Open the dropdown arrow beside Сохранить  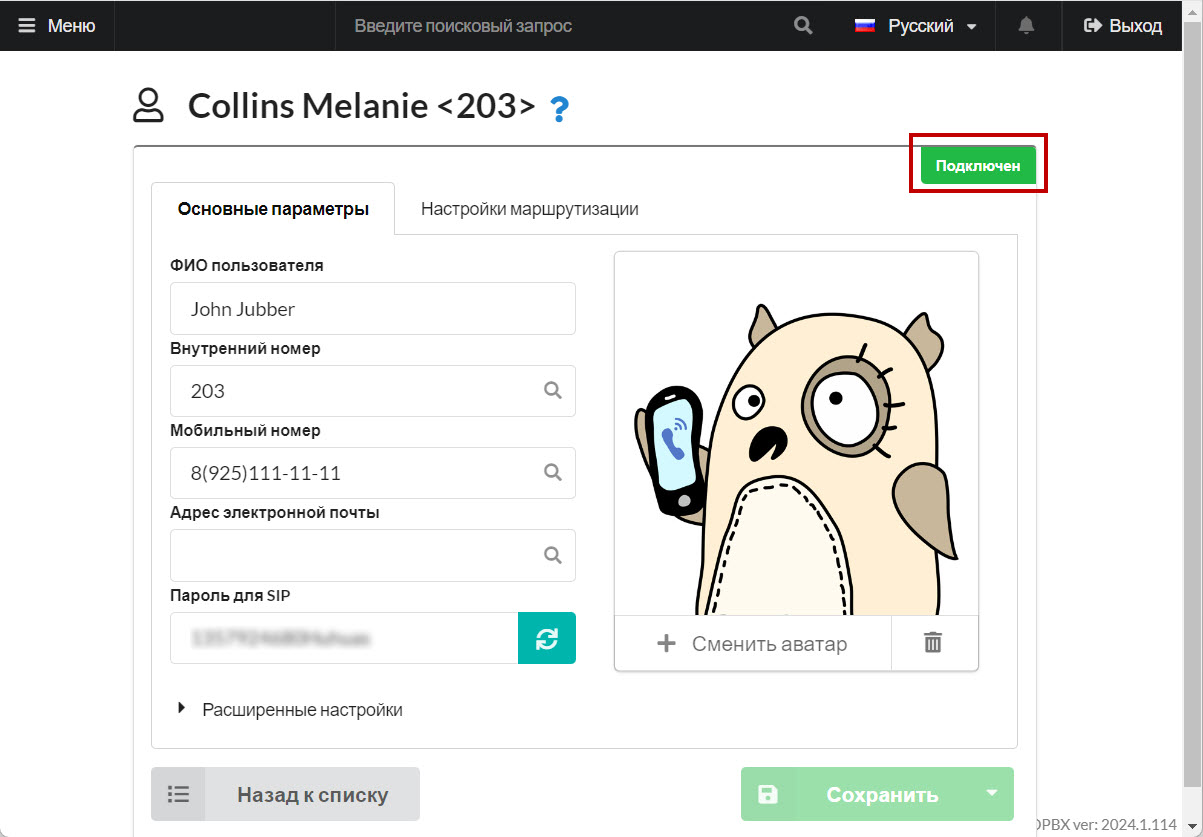coord(991,794)
